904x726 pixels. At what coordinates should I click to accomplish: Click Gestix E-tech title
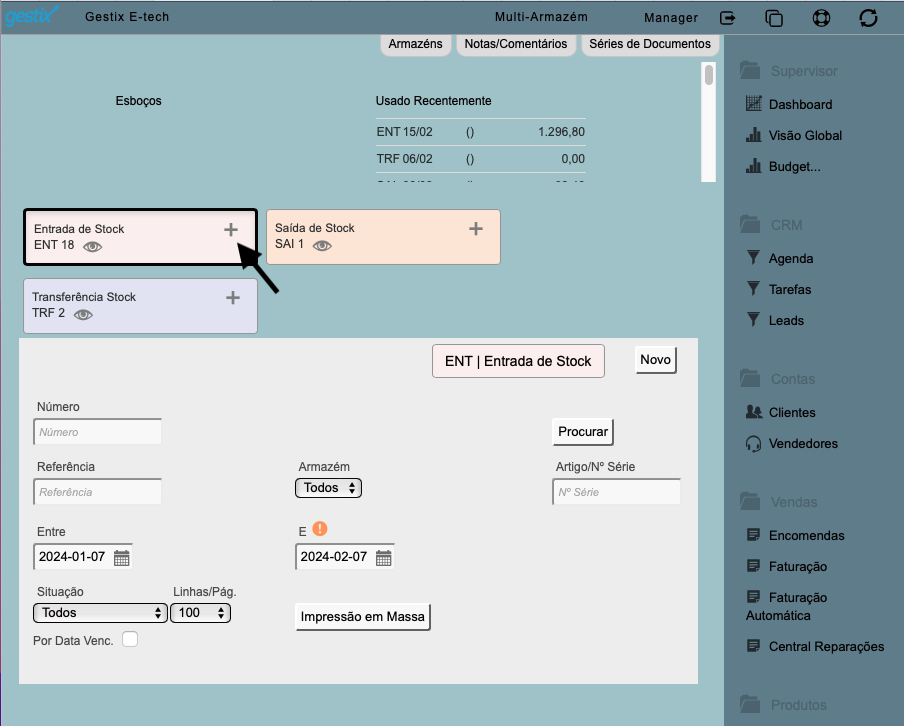[127, 17]
